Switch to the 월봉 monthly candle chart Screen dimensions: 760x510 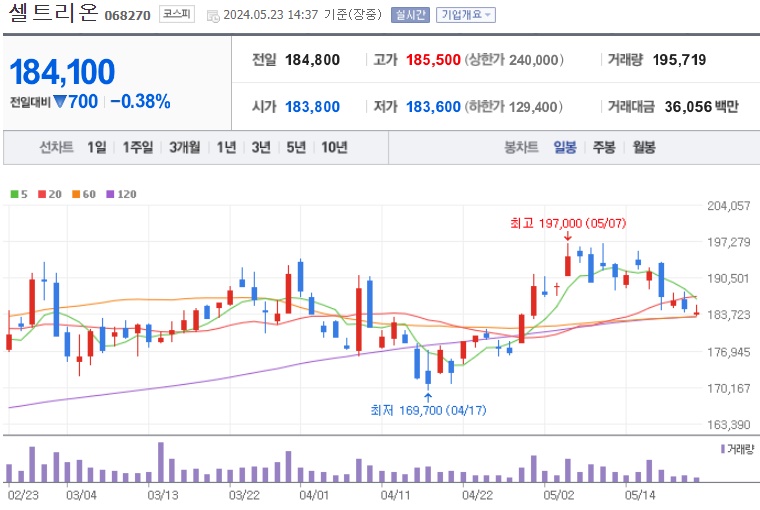coord(644,147)
